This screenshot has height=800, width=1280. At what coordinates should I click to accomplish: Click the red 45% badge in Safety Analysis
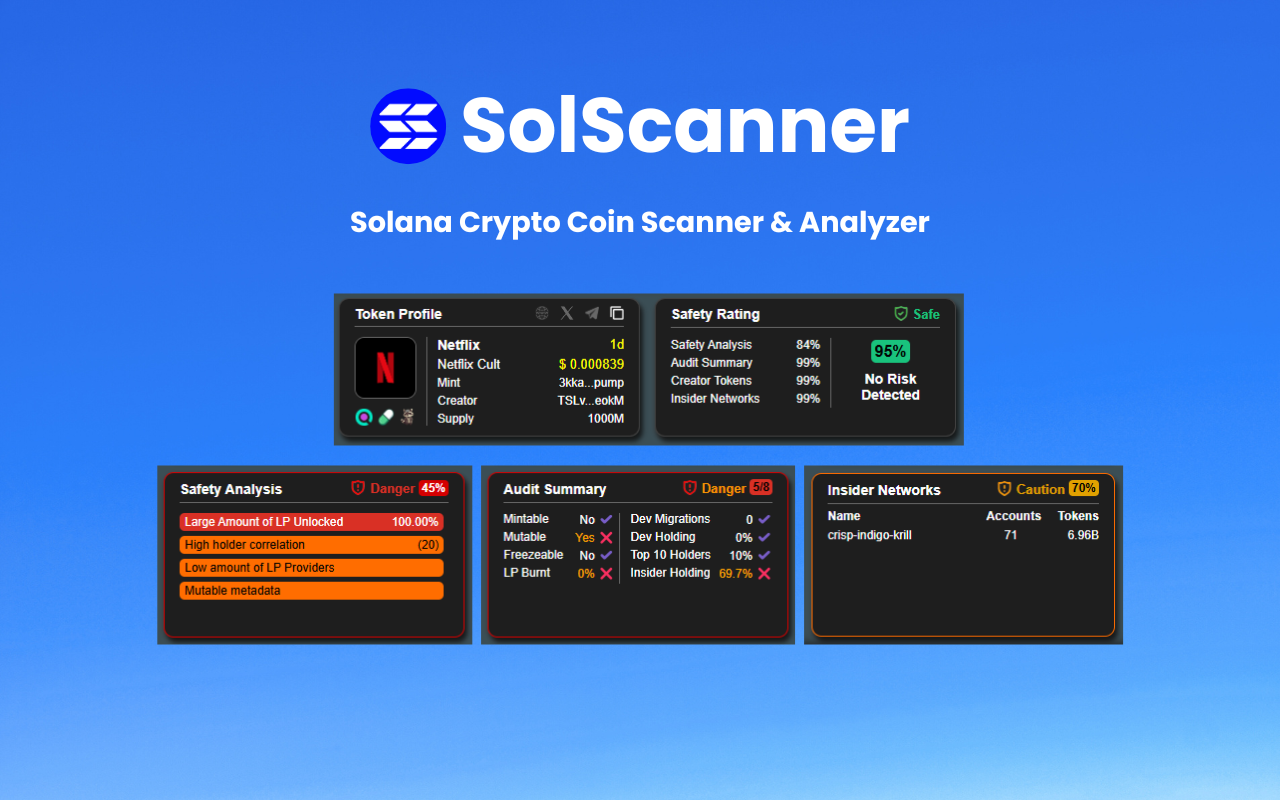[434, 489]
